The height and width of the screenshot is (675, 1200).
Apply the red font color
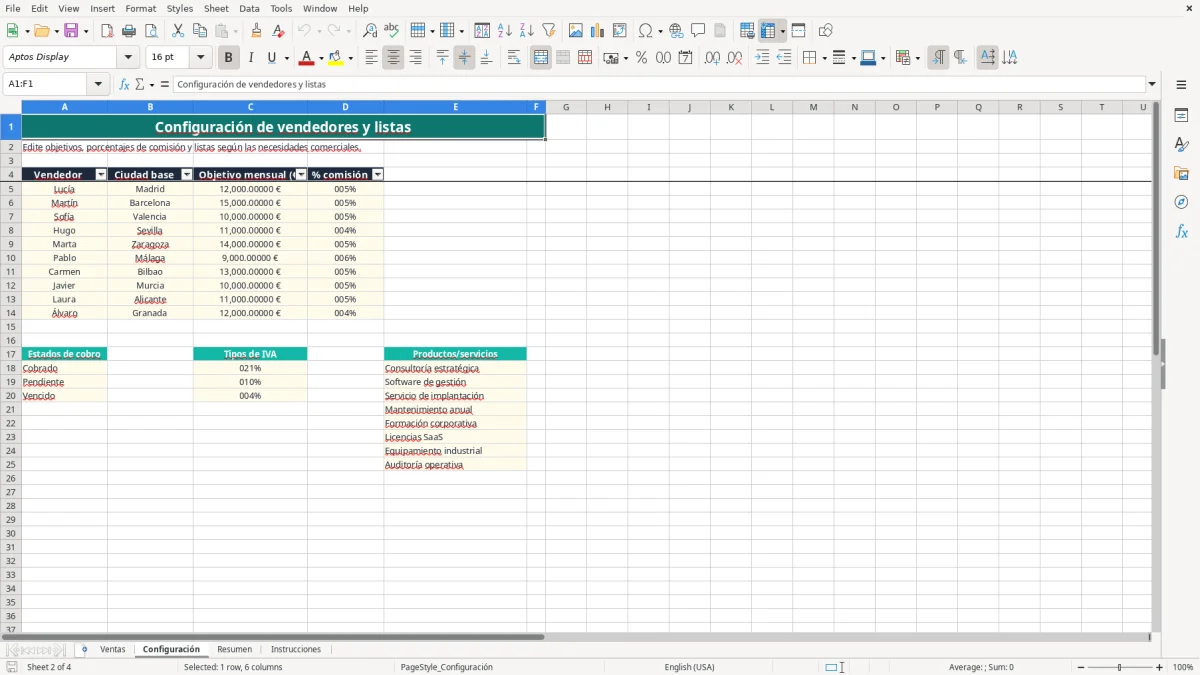click(x=306, y=58)
